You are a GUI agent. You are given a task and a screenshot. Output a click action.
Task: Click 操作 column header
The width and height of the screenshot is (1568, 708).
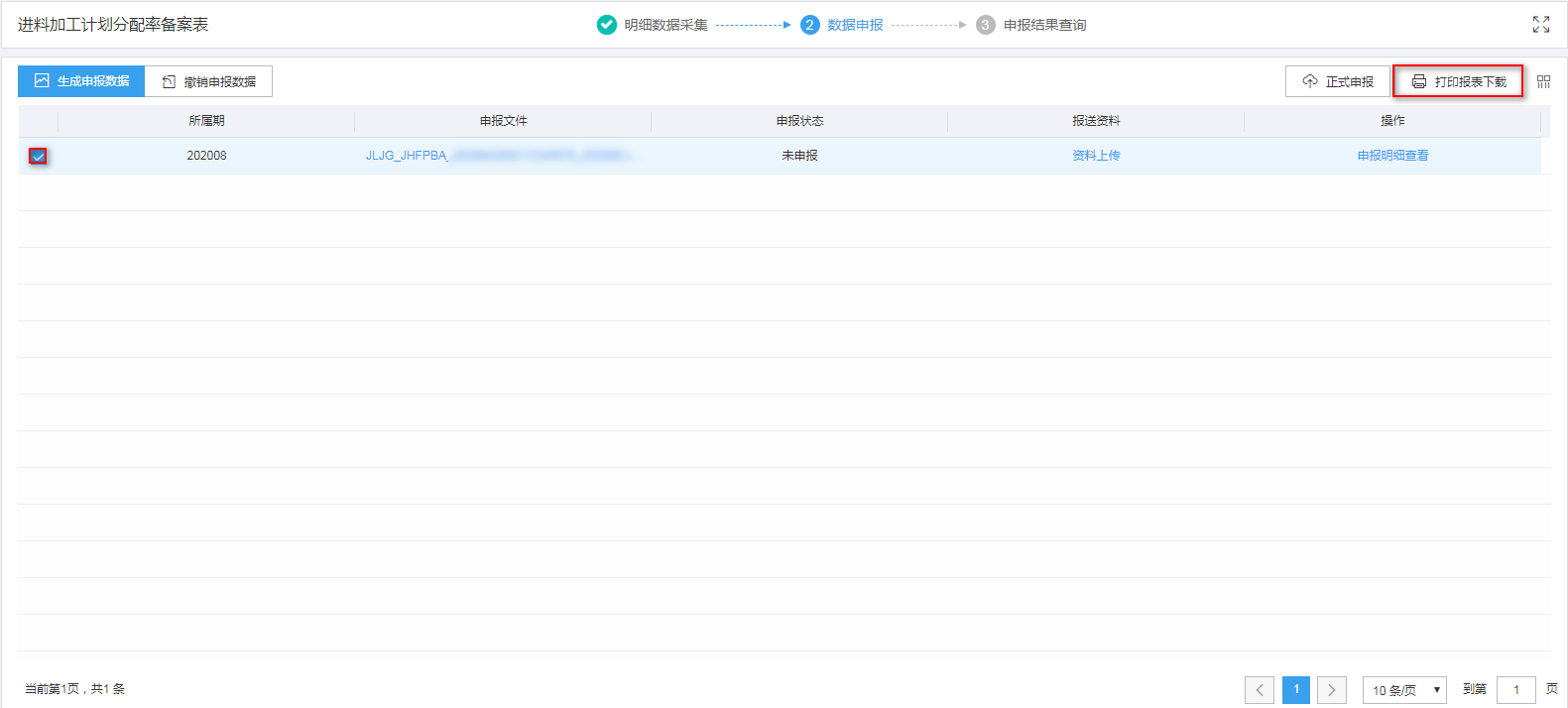click(x=1392, y=121)
